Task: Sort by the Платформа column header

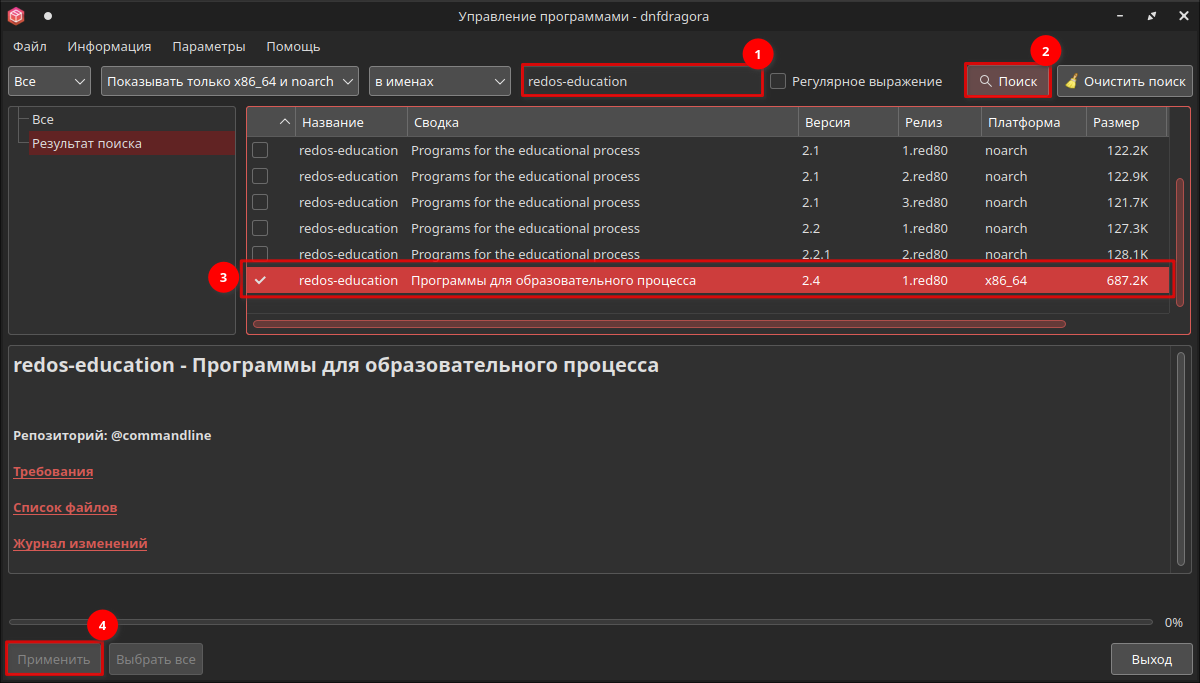Action: point(1034,122)
